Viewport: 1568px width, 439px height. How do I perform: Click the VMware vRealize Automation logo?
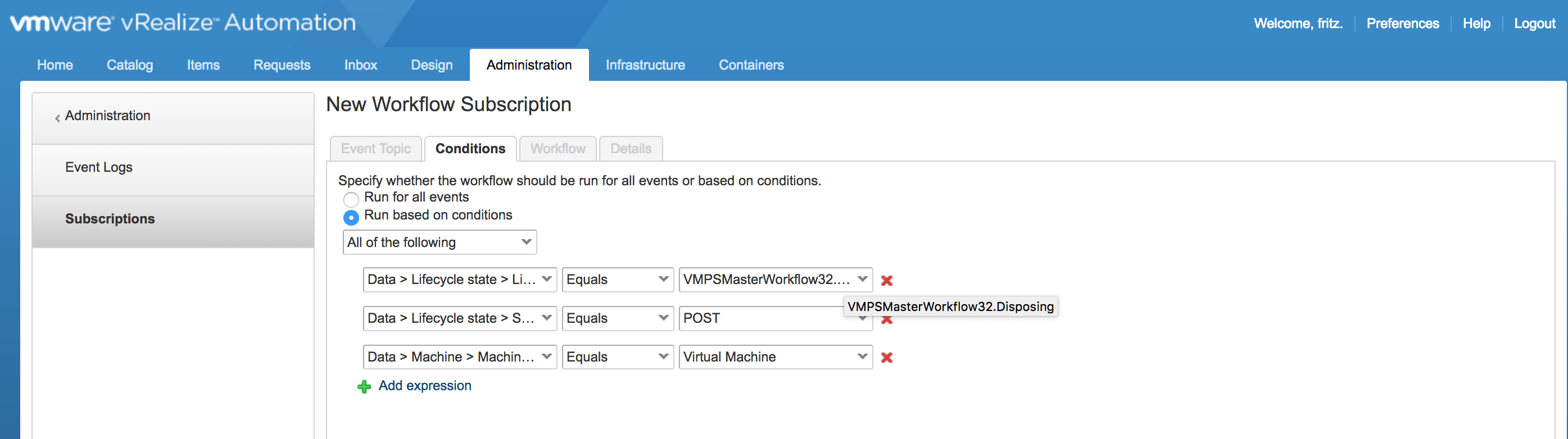pos(183,22)
